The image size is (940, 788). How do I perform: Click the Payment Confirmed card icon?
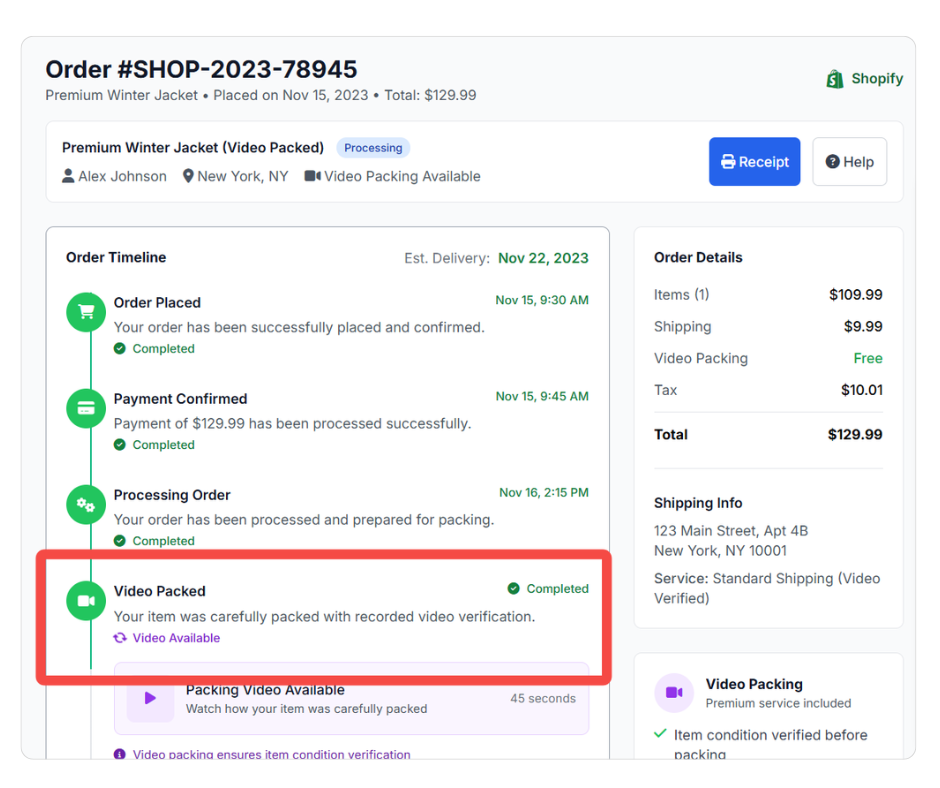tap(85, 408)
